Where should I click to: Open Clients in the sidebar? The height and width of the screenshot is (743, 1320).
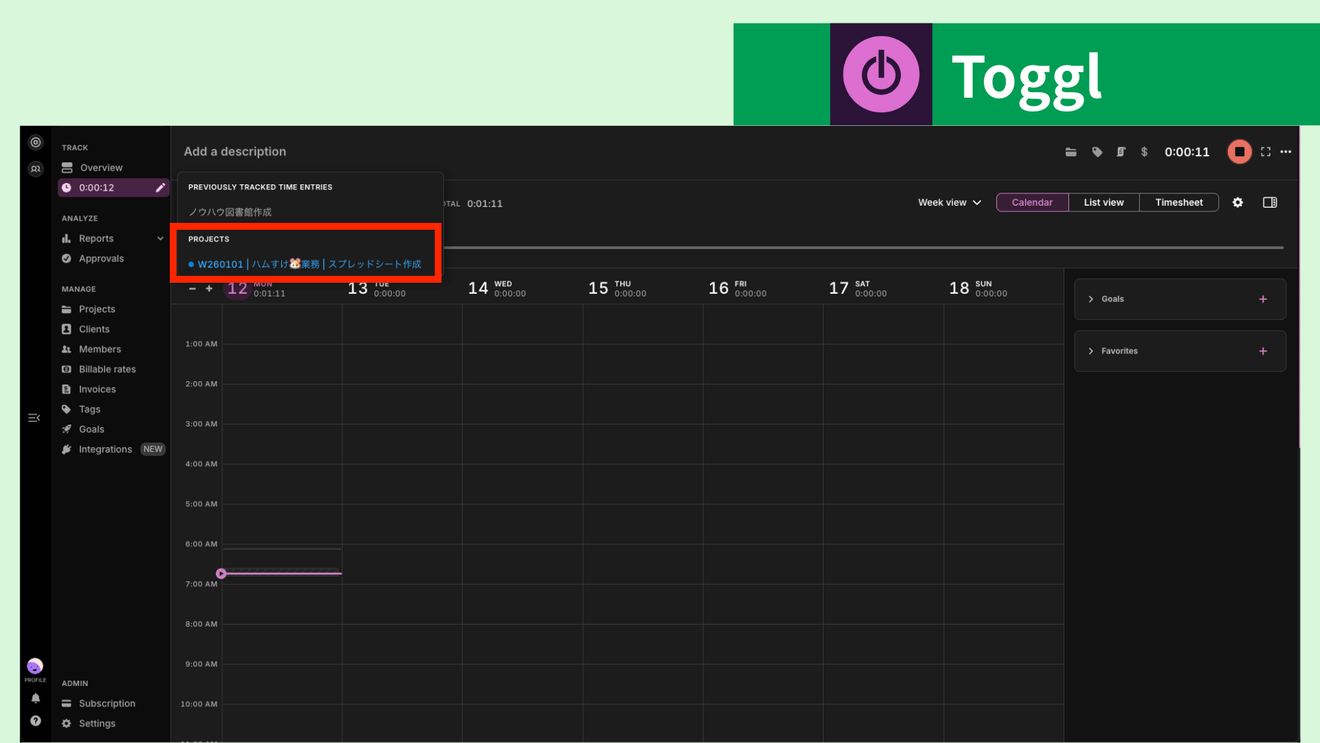pos(94,329)
